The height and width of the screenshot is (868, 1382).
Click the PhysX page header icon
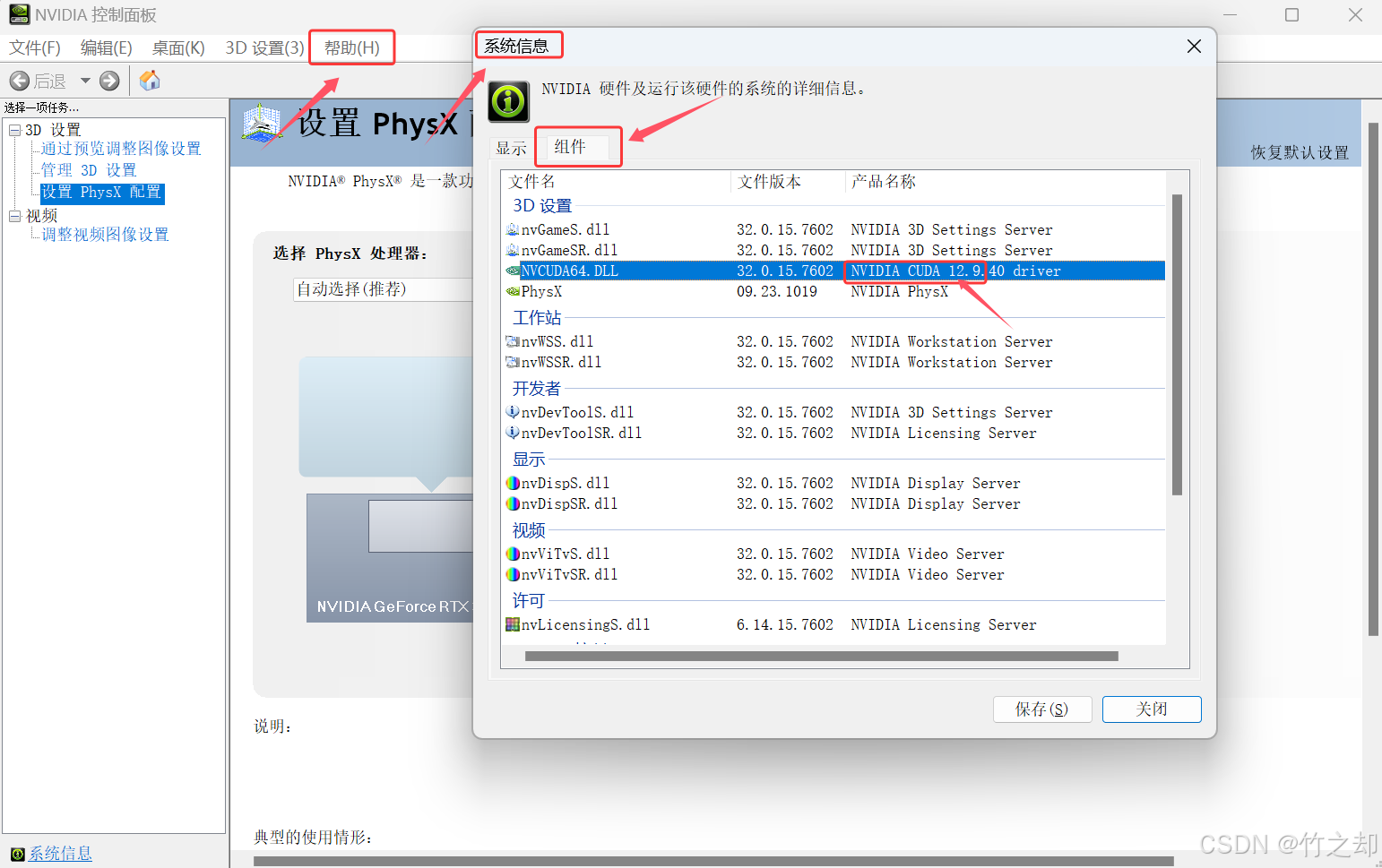[x=262, y=123]
